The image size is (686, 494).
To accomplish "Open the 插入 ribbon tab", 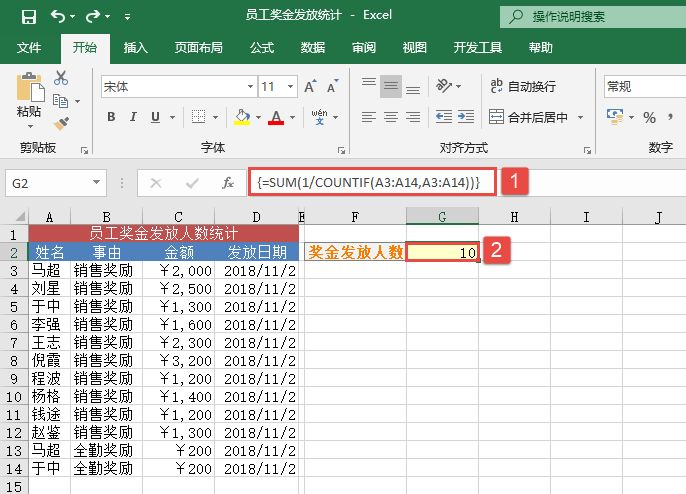I will tap(136, 47).
